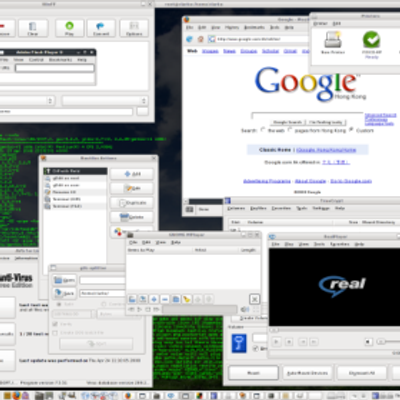Click the blue add icon in GNOME MPlayer

pos(154,299)
